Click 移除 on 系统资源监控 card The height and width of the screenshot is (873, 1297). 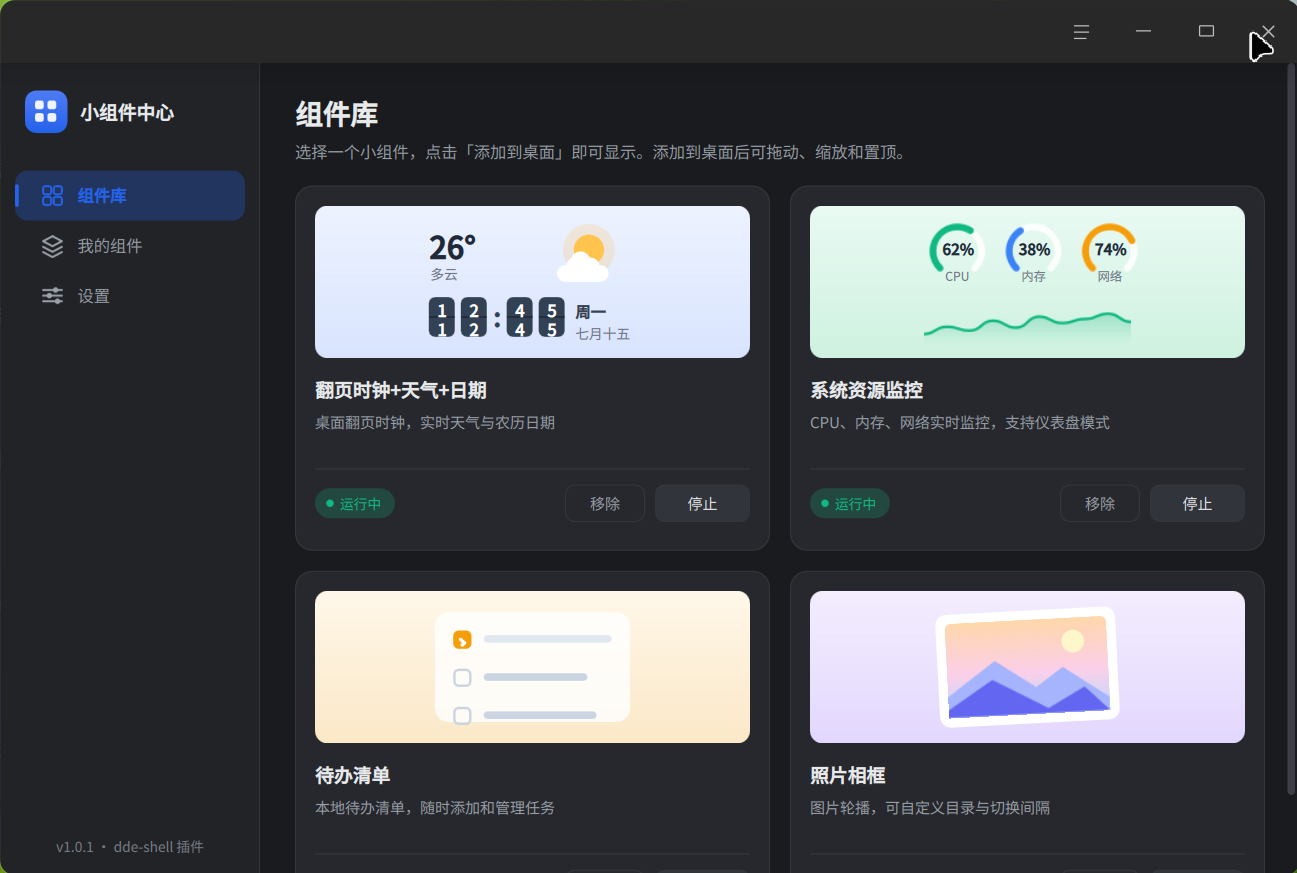point(1100,504)
